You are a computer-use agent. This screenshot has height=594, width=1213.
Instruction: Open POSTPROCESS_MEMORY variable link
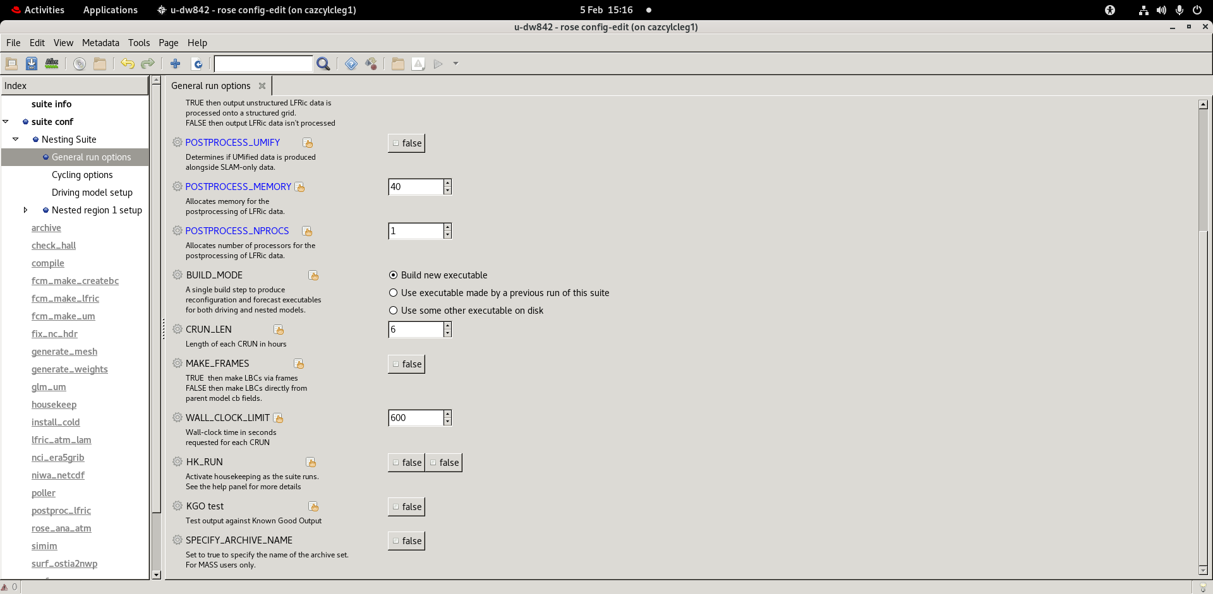238,187
